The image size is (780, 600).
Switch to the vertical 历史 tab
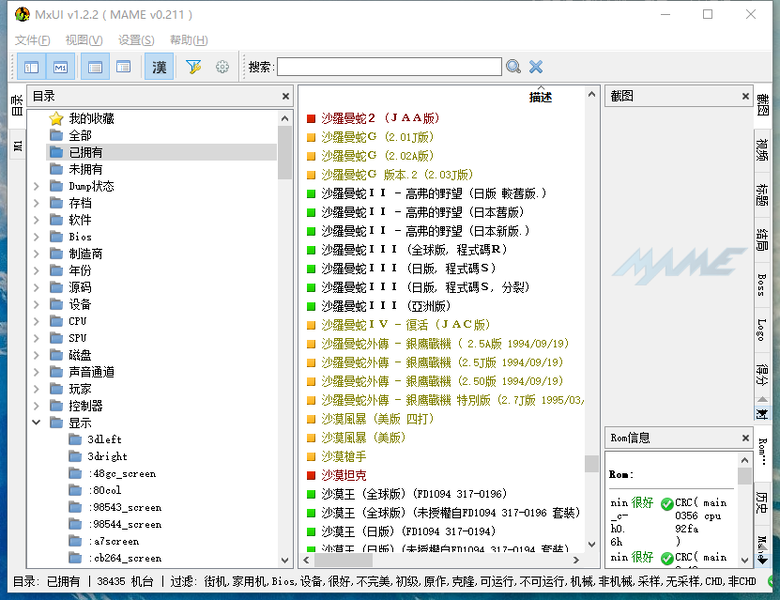click(x=763, y=502)
